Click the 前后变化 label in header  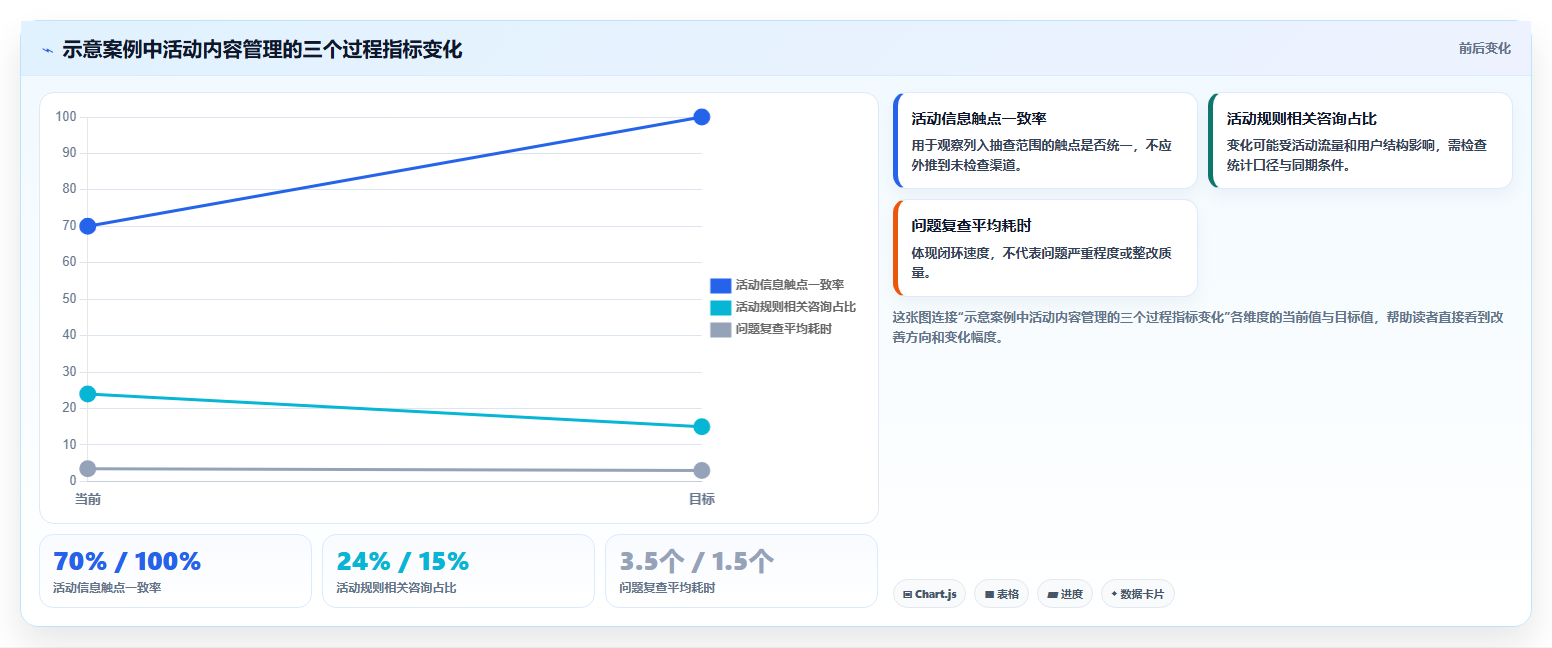pos(1484,48)
